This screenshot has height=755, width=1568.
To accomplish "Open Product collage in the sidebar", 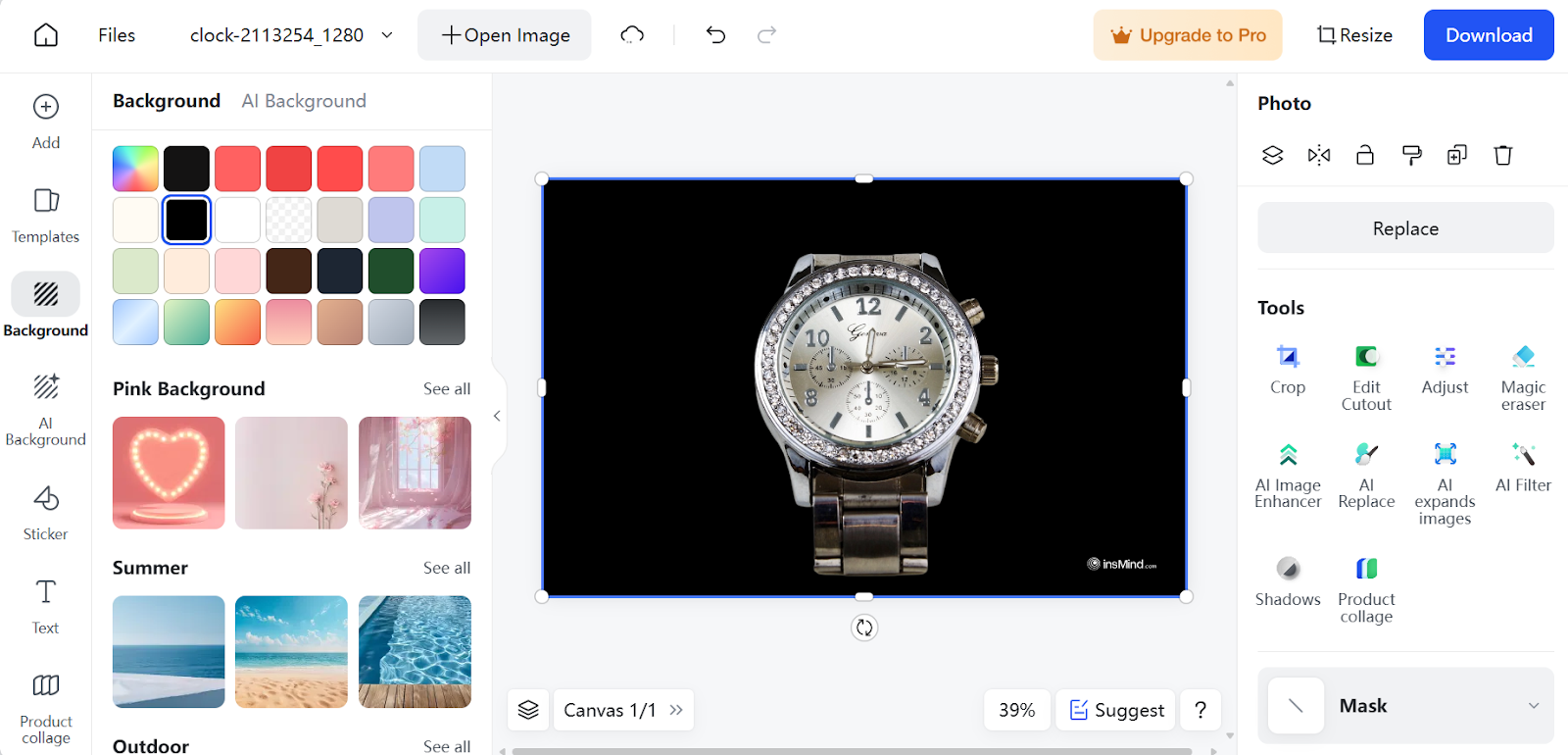I will [46, 710].
